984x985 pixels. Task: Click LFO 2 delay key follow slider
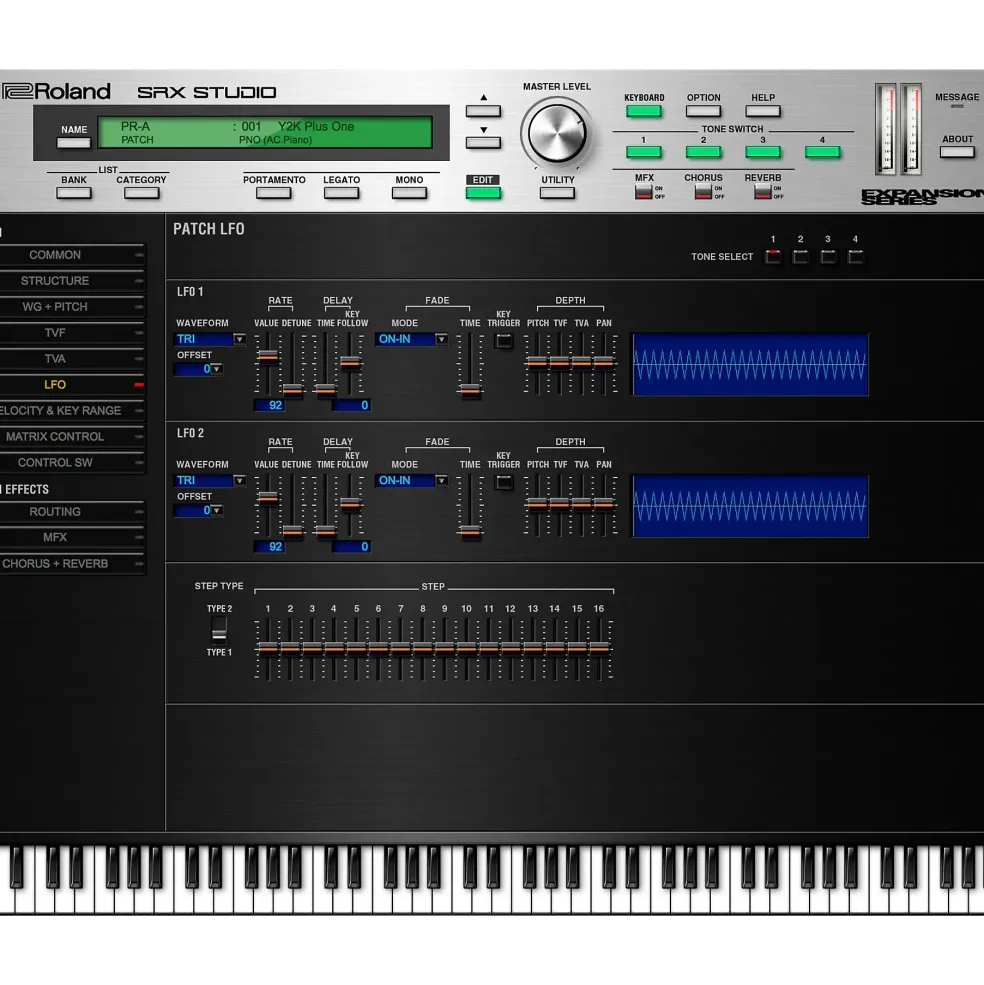click(x=350, y=503)
